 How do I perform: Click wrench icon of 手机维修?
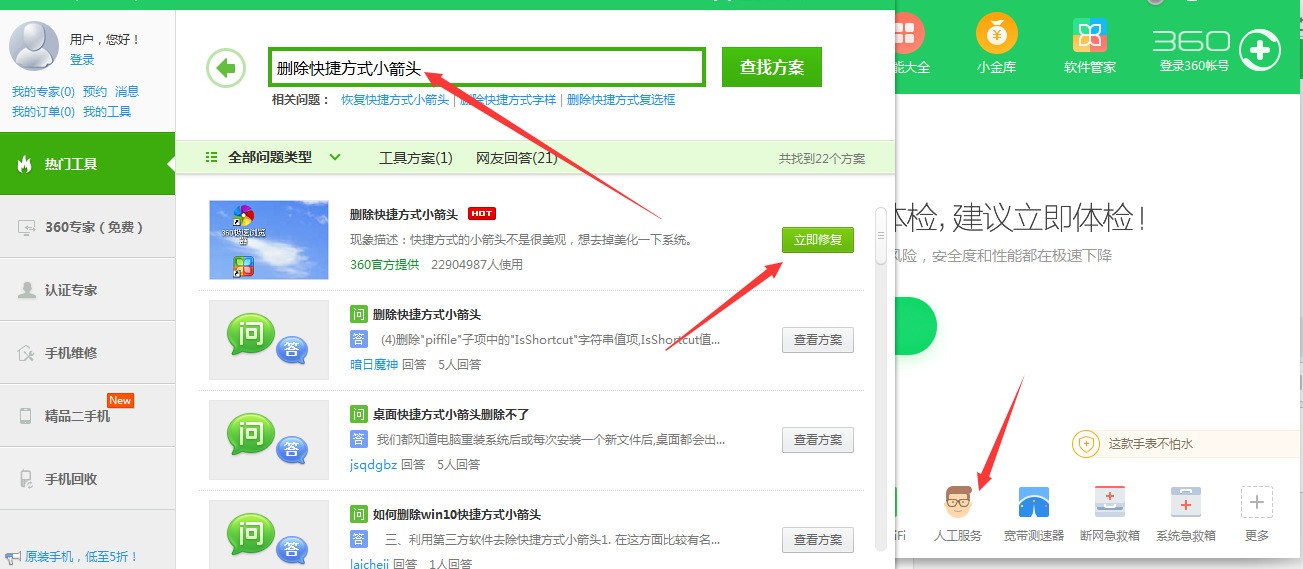point(27,353)
